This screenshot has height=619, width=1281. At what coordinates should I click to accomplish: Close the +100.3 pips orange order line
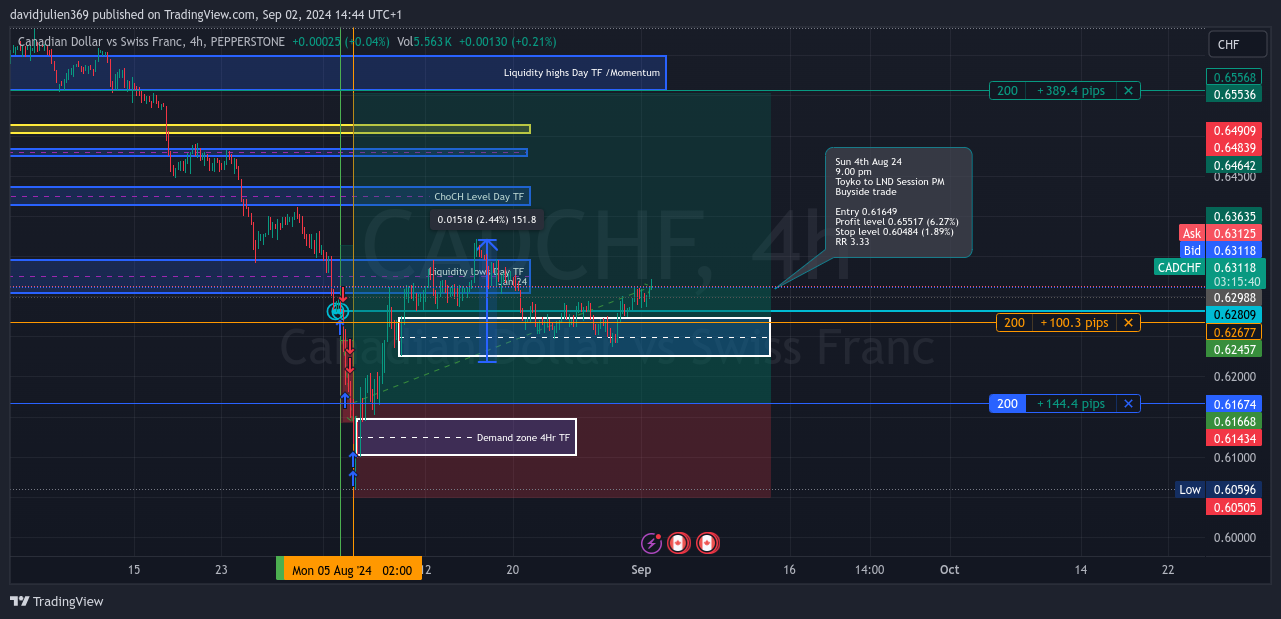pyautogui.click(x=1128, y=322)
